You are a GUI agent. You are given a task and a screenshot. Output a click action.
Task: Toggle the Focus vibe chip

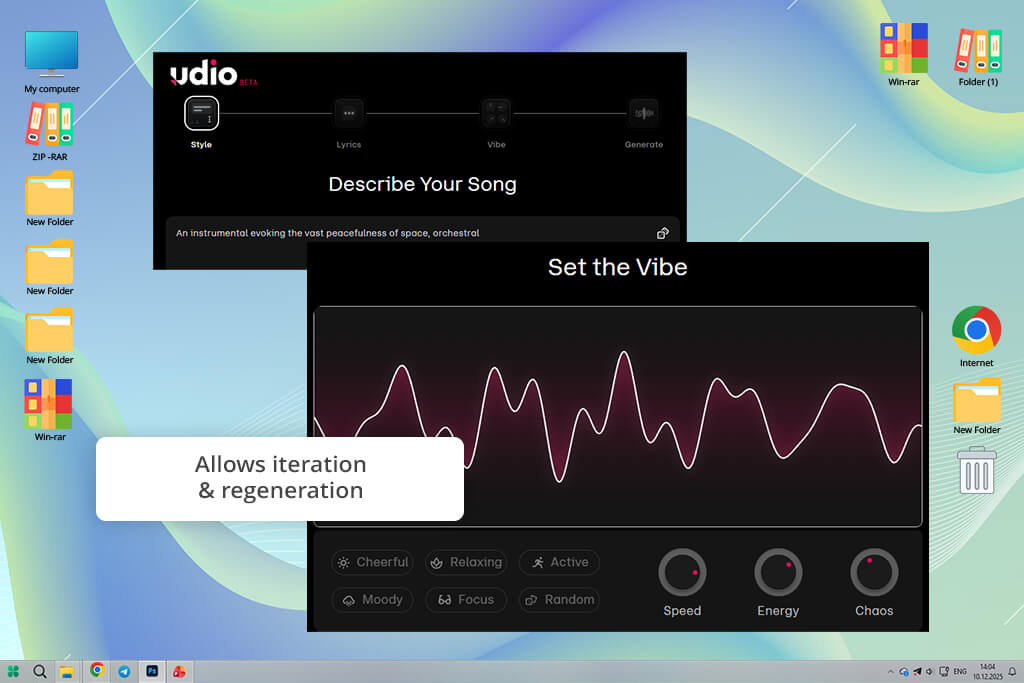tap(466, 599)
